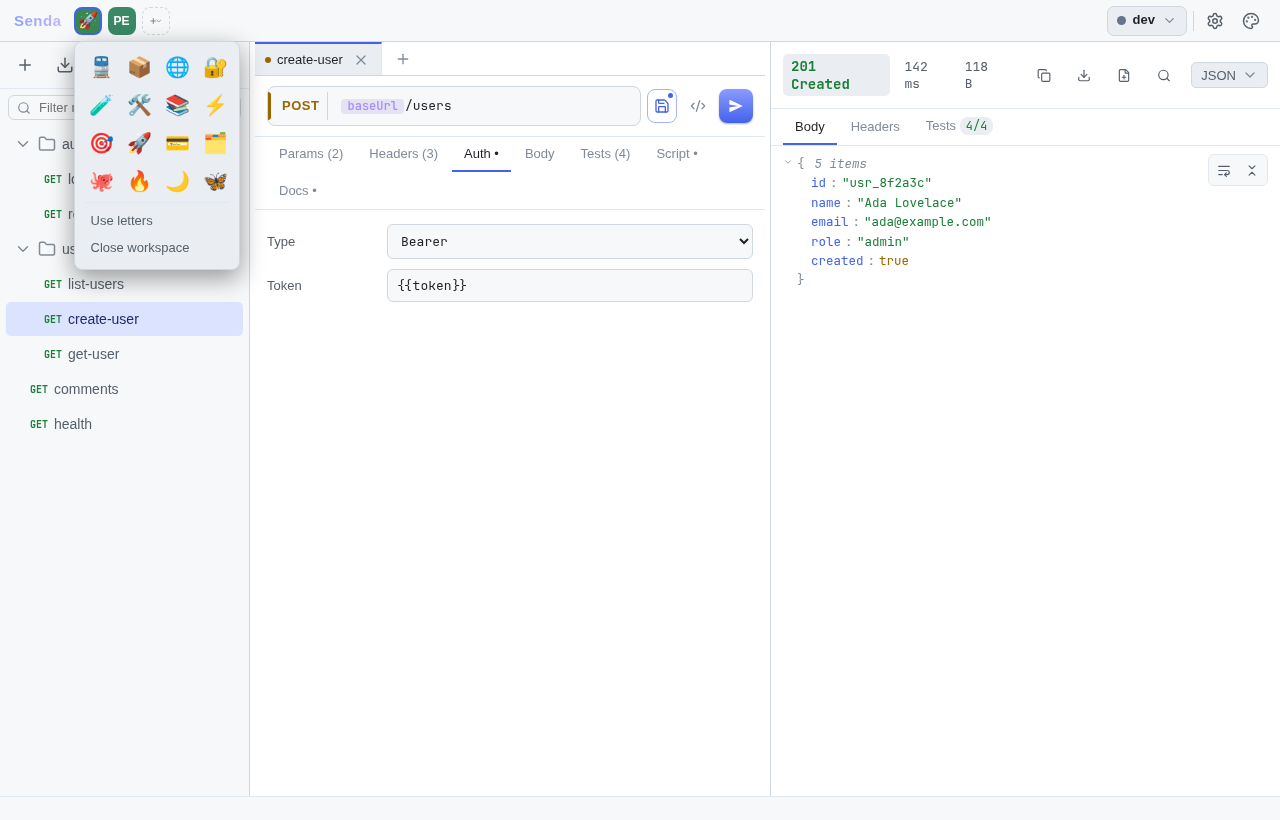1280x820 pixels.
Task: Pick the bullseye target emoji icon
Action: (x=101, y=143)
